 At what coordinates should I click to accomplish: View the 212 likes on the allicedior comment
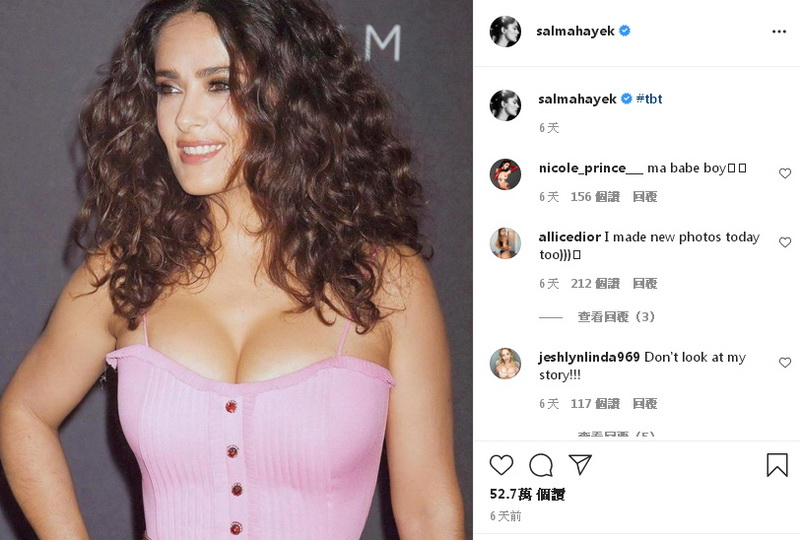point(595,283)
